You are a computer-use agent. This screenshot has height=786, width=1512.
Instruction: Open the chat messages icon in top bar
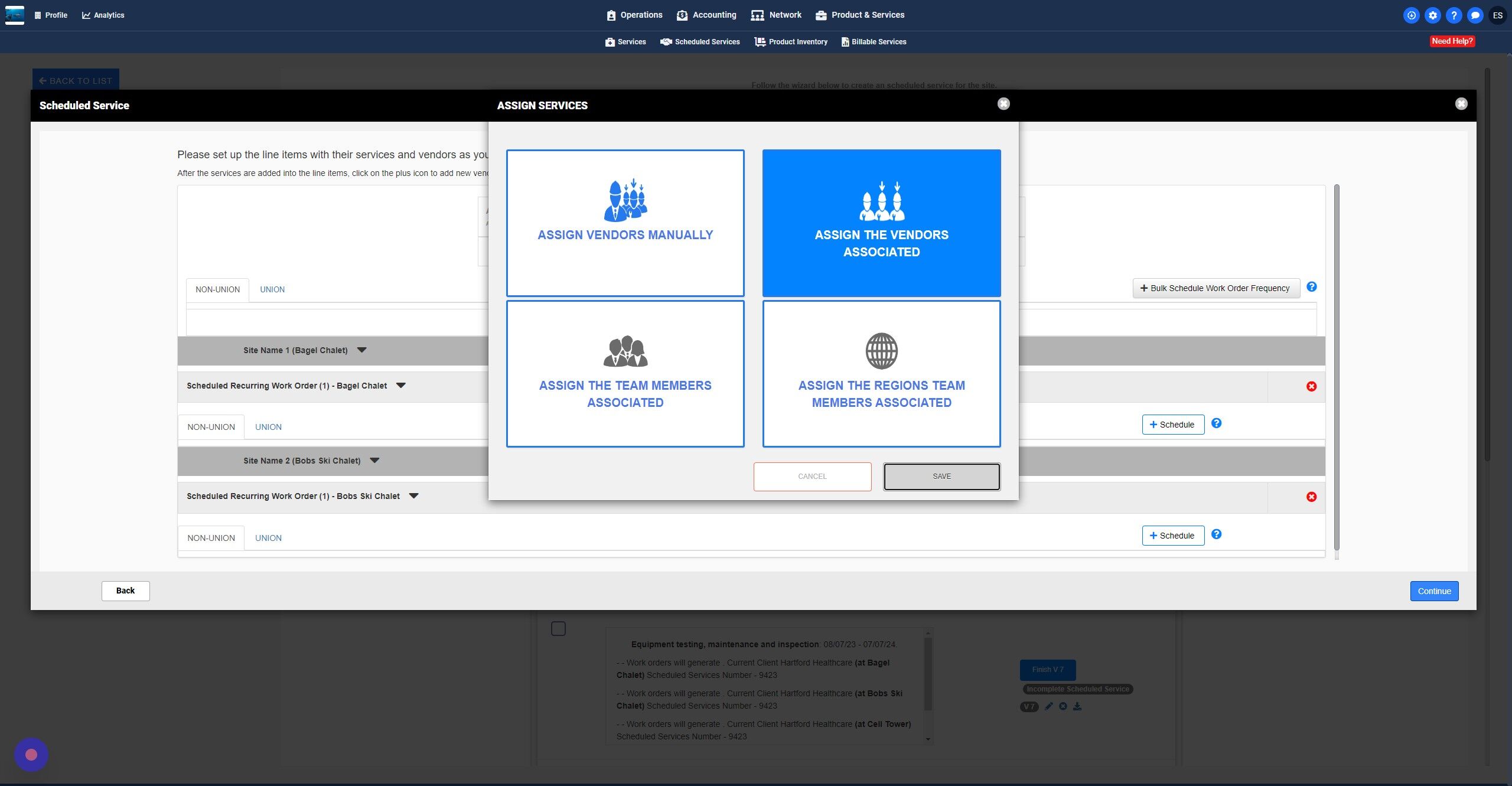pyautogui.click(x=1475, y=15)
